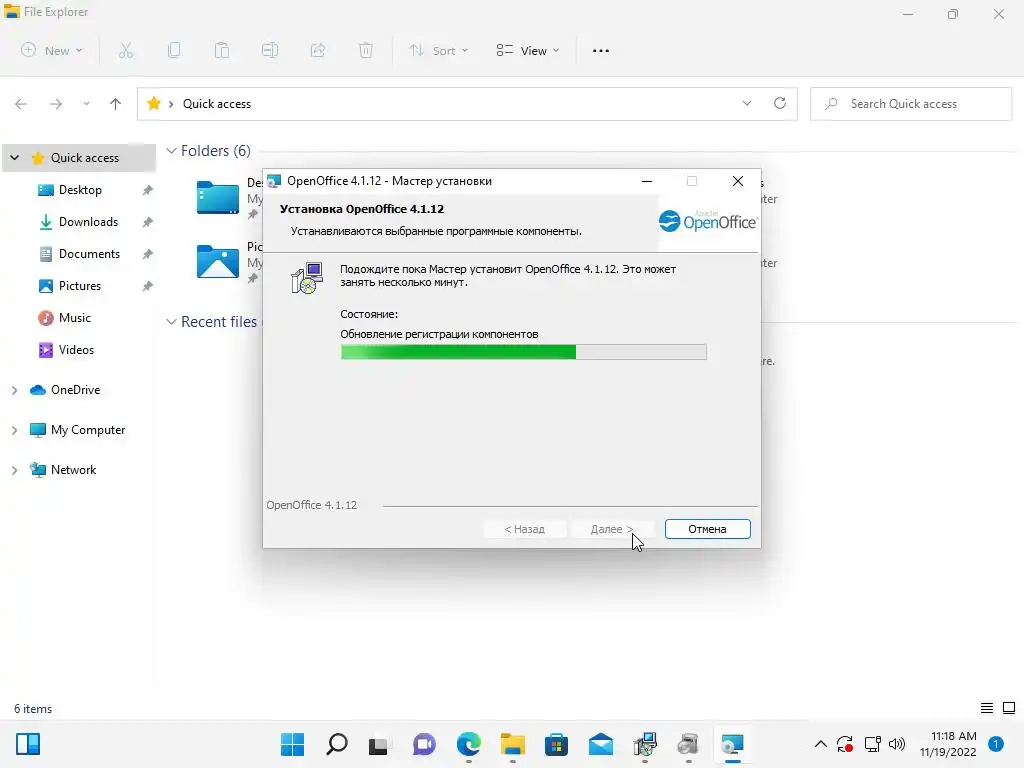The height and width of the screenshot is (768, 1024).
Task: Click the installation progress bar
Action: tap(523, 353)
